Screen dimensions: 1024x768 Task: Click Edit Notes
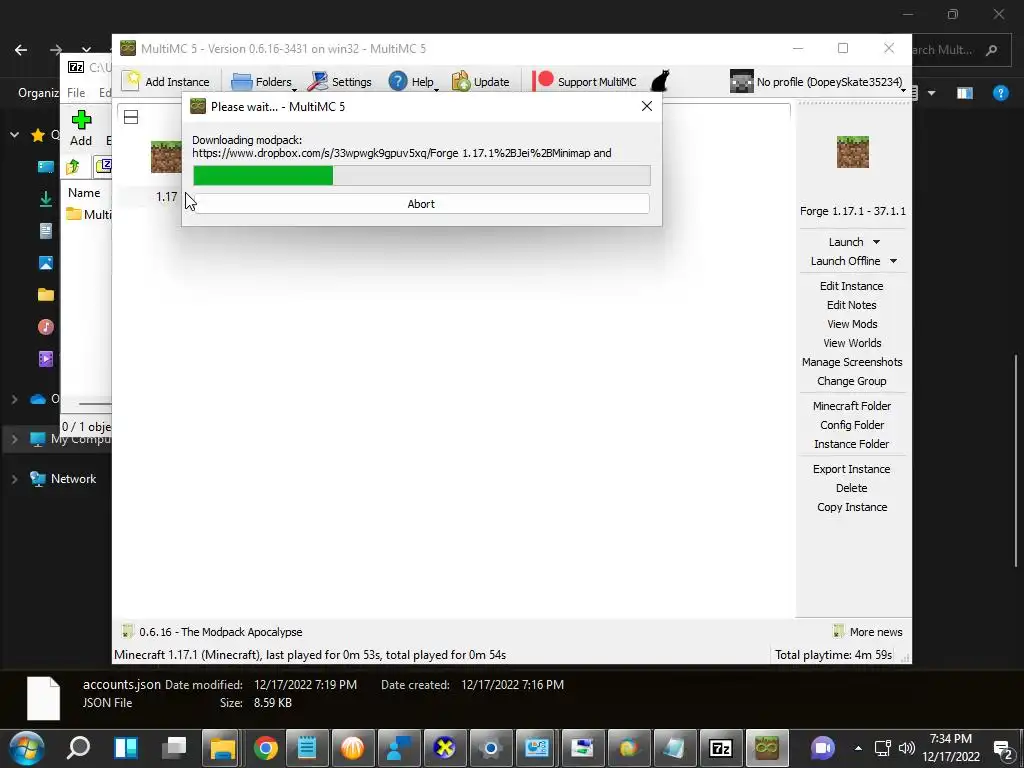pos(852,305)
